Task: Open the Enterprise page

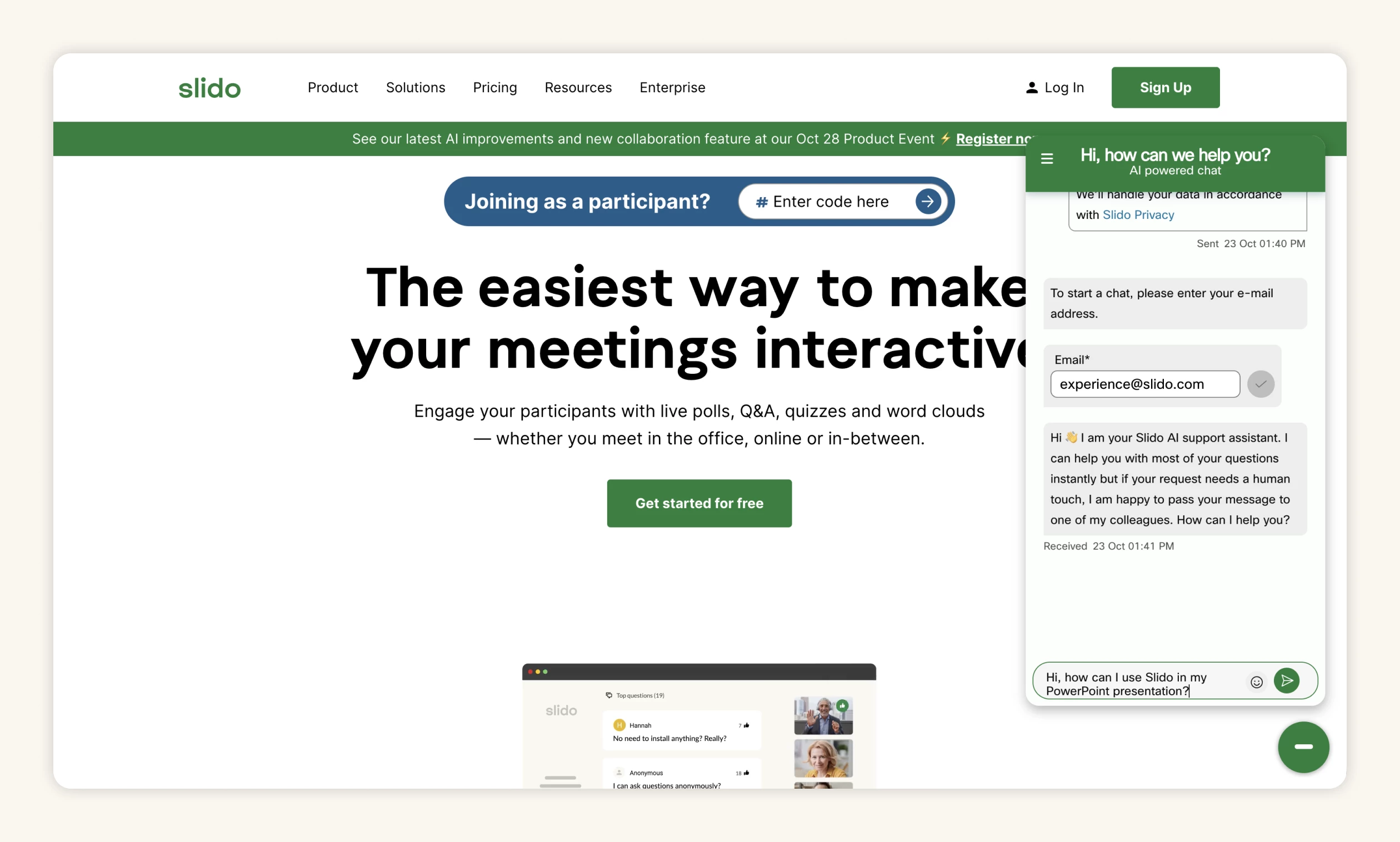Action: pos(672,87)
